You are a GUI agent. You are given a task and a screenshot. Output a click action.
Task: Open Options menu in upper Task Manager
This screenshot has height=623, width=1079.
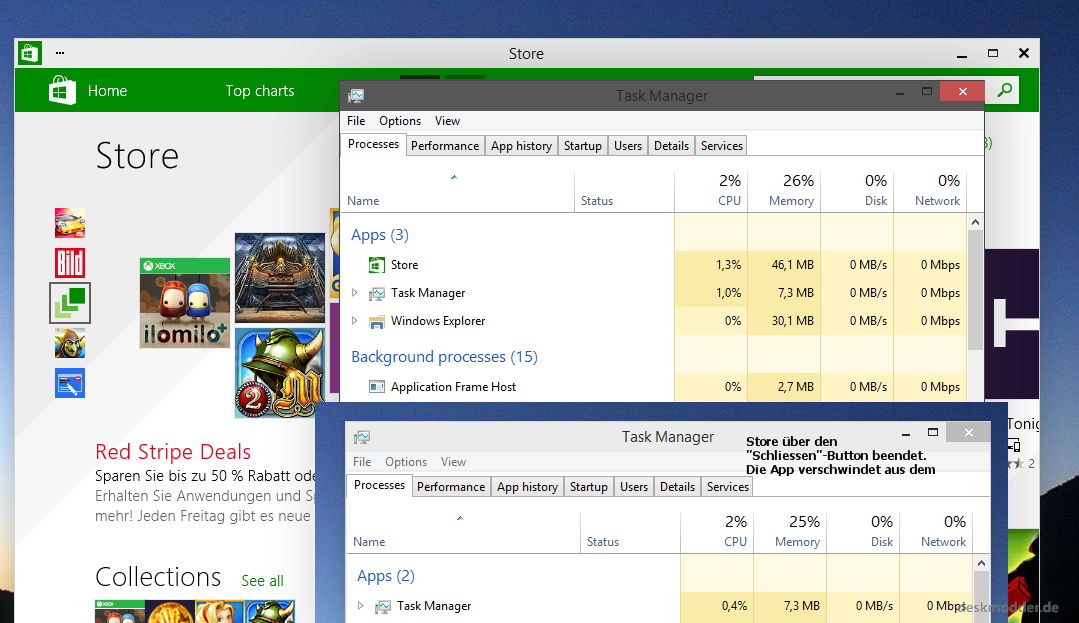click(x=400, y=120)
